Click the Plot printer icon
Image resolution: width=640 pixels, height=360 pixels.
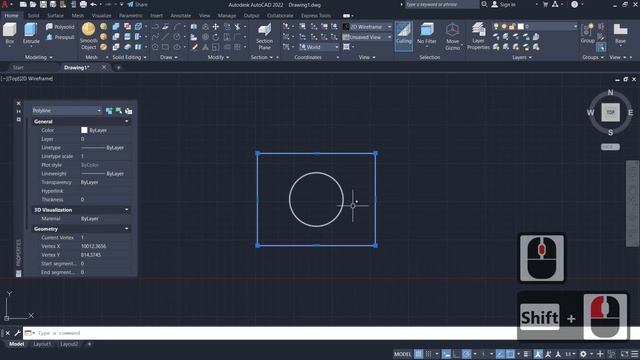pyautogui.click(x=83, y=4)
